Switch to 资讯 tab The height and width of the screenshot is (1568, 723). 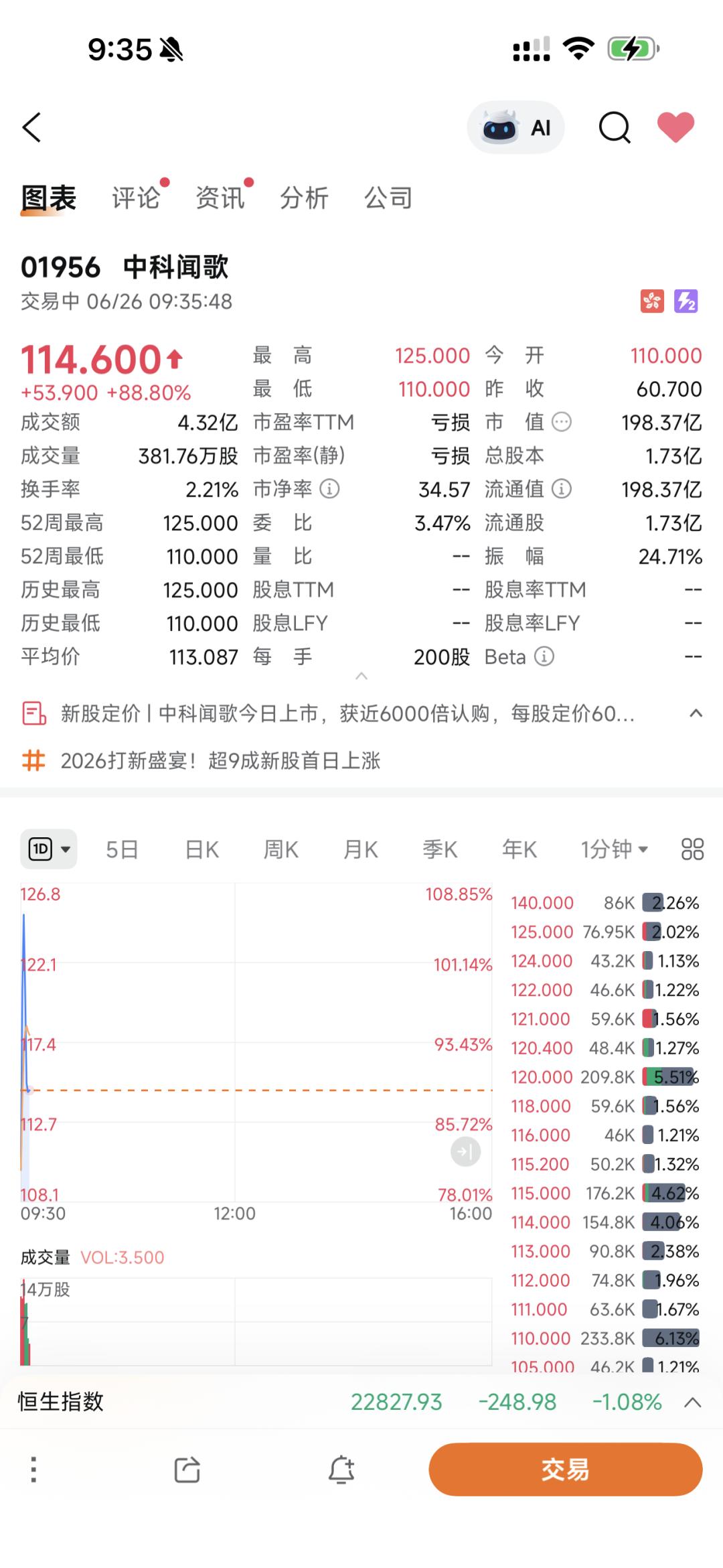[220, 198]
